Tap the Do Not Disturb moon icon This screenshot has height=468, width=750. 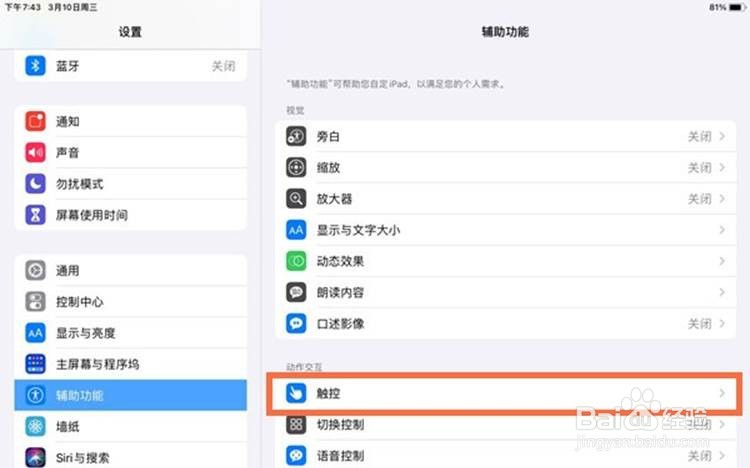[35, 184]
